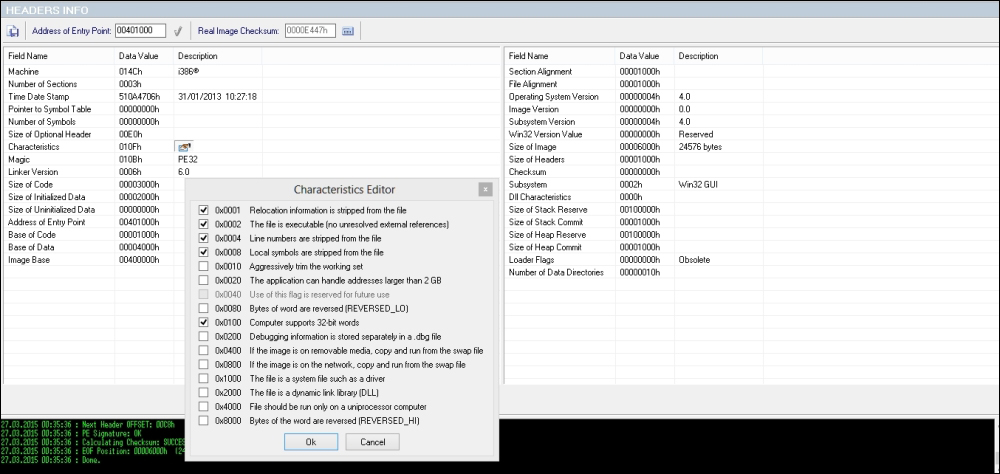The width and height of the screenshot is (1000, 474).
Task: Select the Size of Heap Commit row
Action: click(x=750, y=248)
